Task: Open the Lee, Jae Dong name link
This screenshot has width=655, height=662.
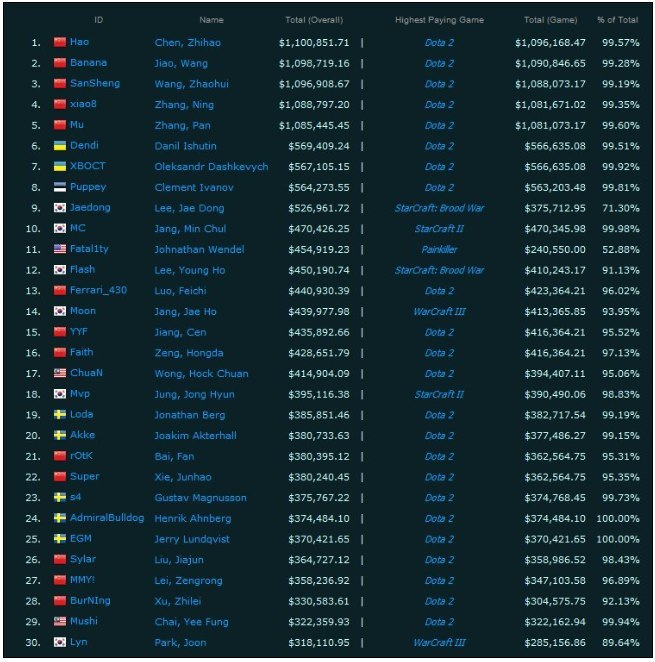Action: point(189,208)
